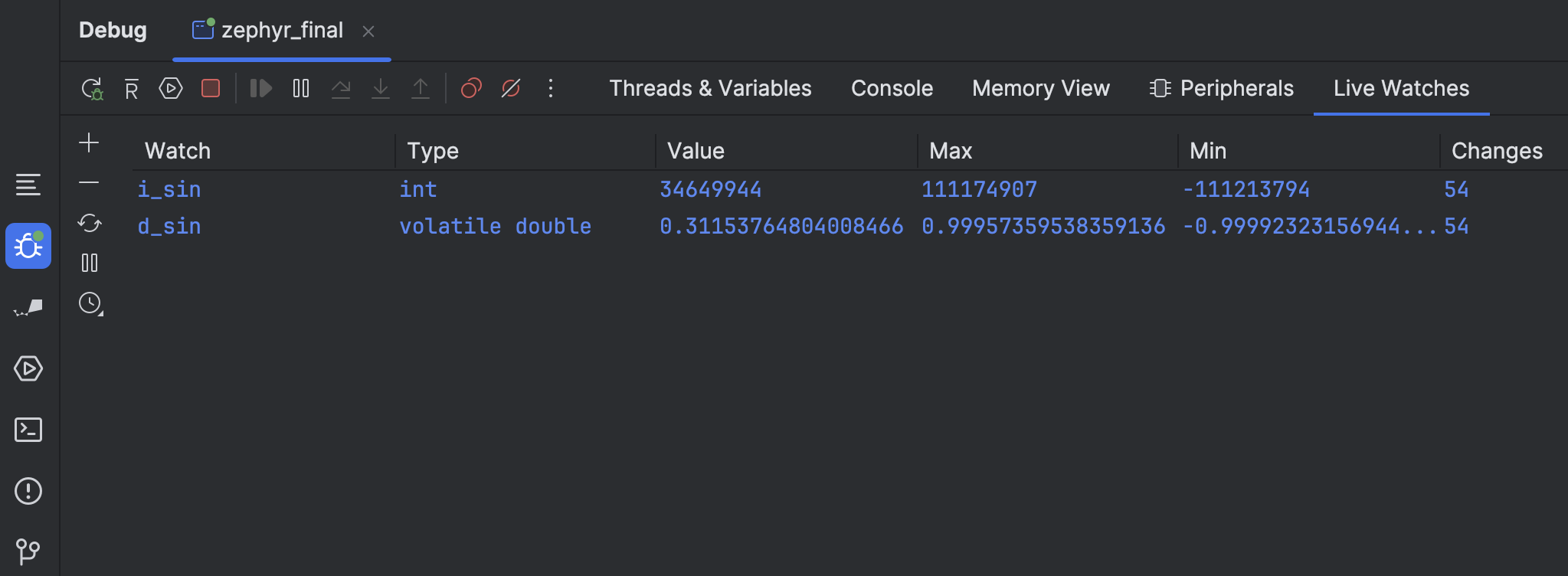Open the Debug tool window in sidebar
The width and height of the screenshot is (1568, 576).
(28, 246)
